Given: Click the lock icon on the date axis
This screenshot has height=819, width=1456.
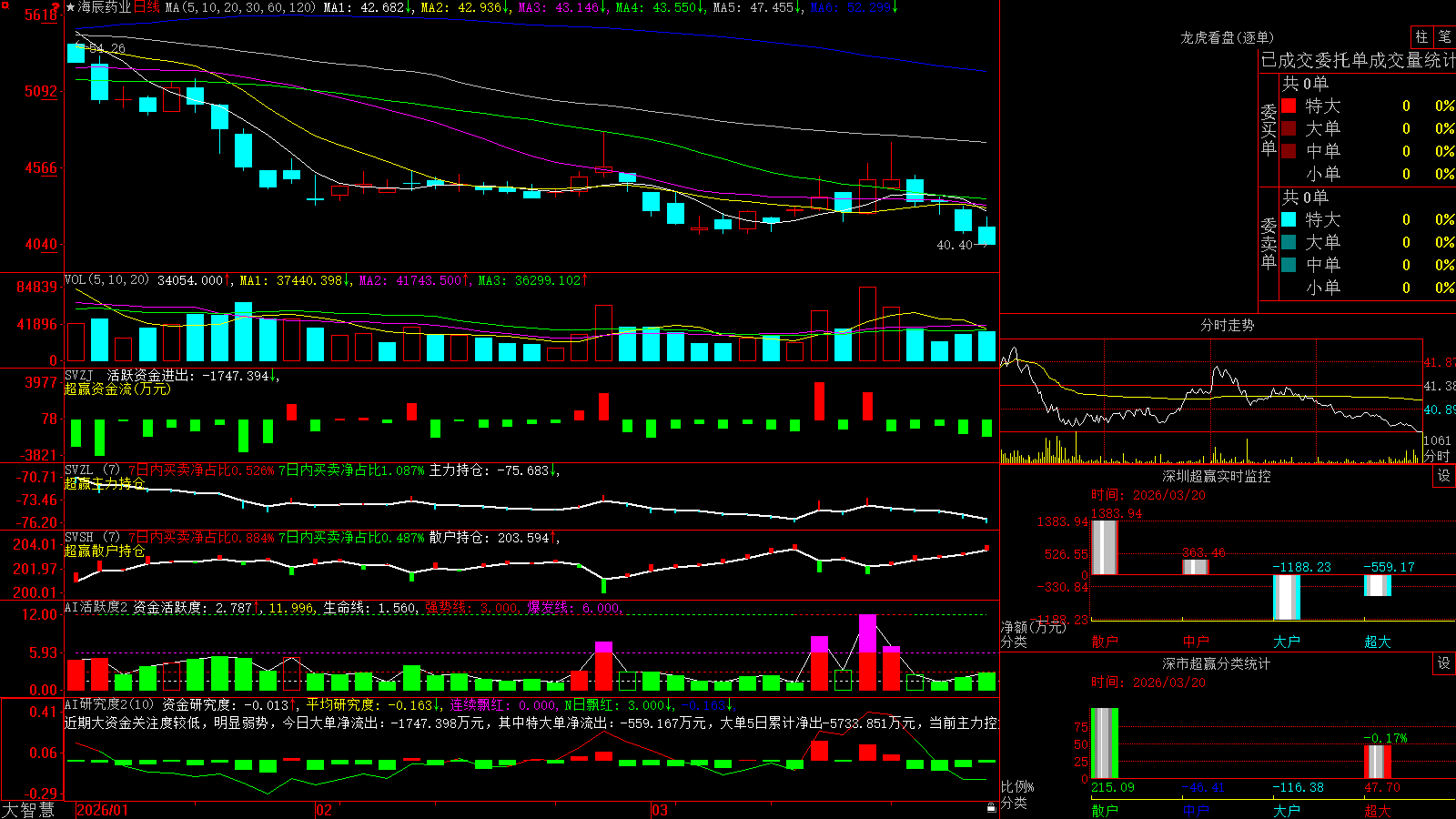Looking at the screenshot, I should pos(992,808).
